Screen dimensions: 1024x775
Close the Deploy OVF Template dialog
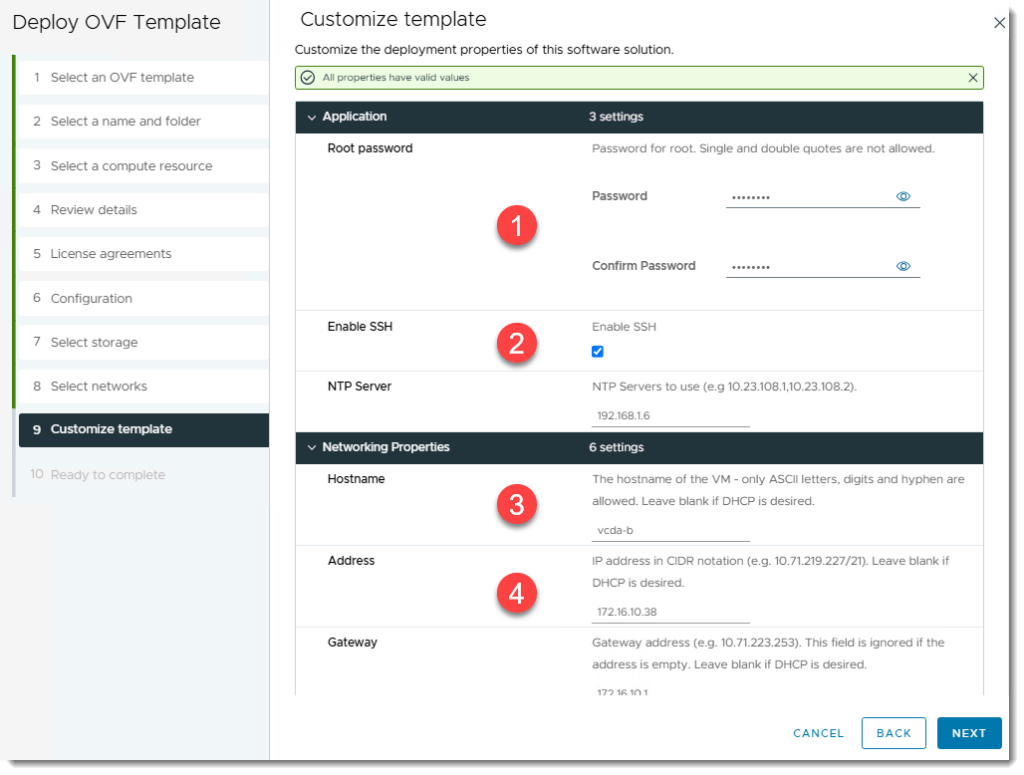click(x=999, y=23)
